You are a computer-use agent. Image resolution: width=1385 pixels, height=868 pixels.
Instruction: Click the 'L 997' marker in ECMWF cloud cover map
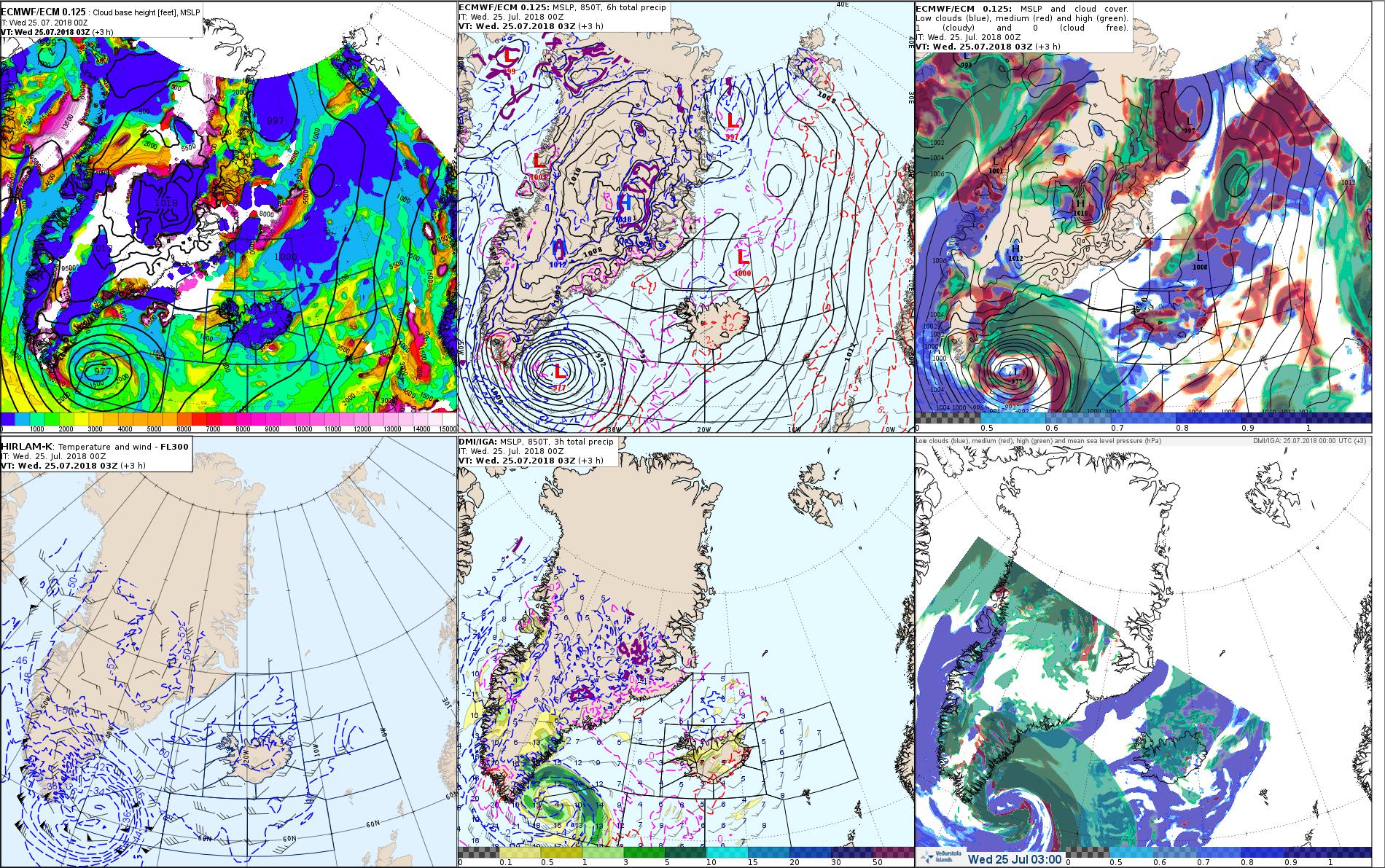pyautogui.click(x=1189, y=125)
